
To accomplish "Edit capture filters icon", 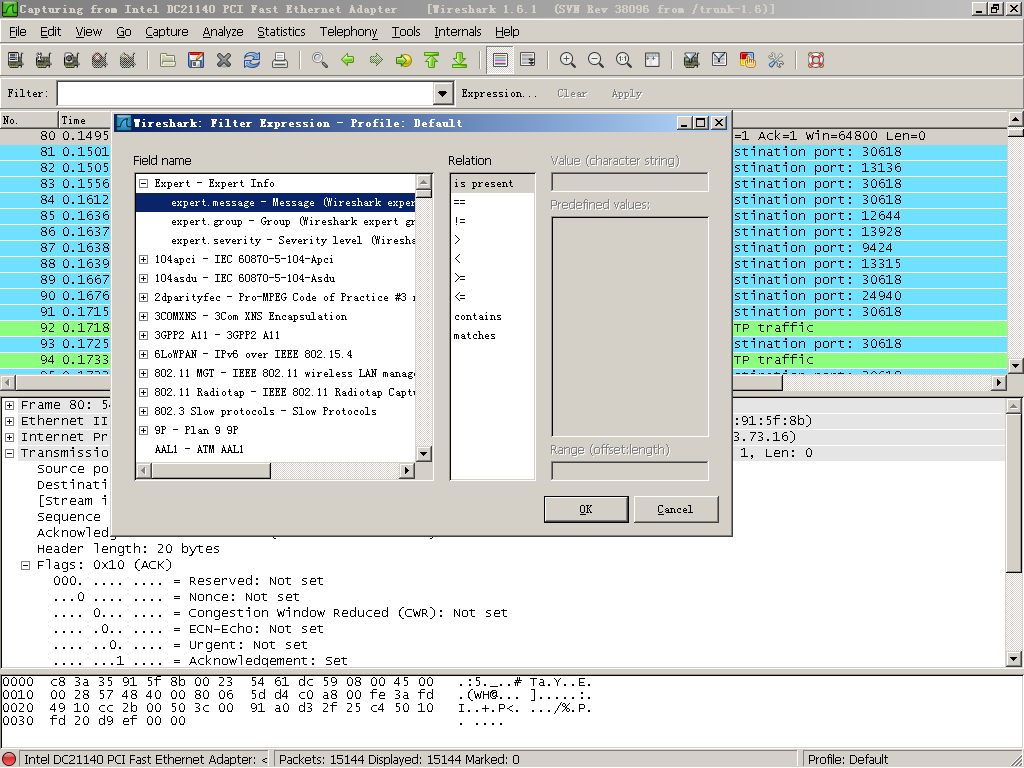I will [692, 60].
